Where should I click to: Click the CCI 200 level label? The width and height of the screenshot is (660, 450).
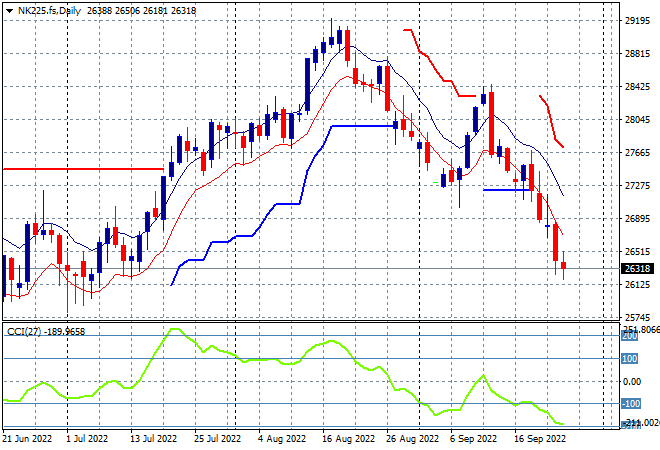[630, 336]
